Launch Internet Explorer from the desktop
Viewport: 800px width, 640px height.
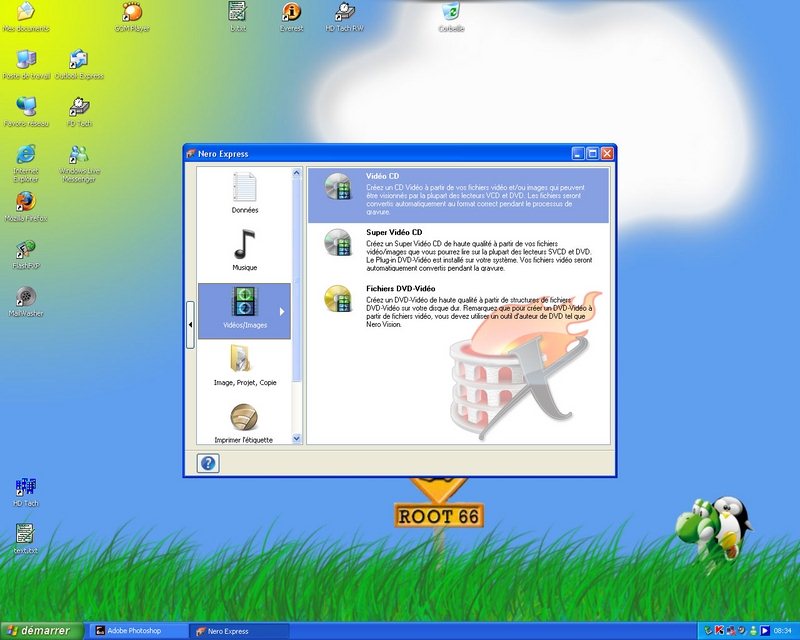pyautogui.click(x=26, y=163)
